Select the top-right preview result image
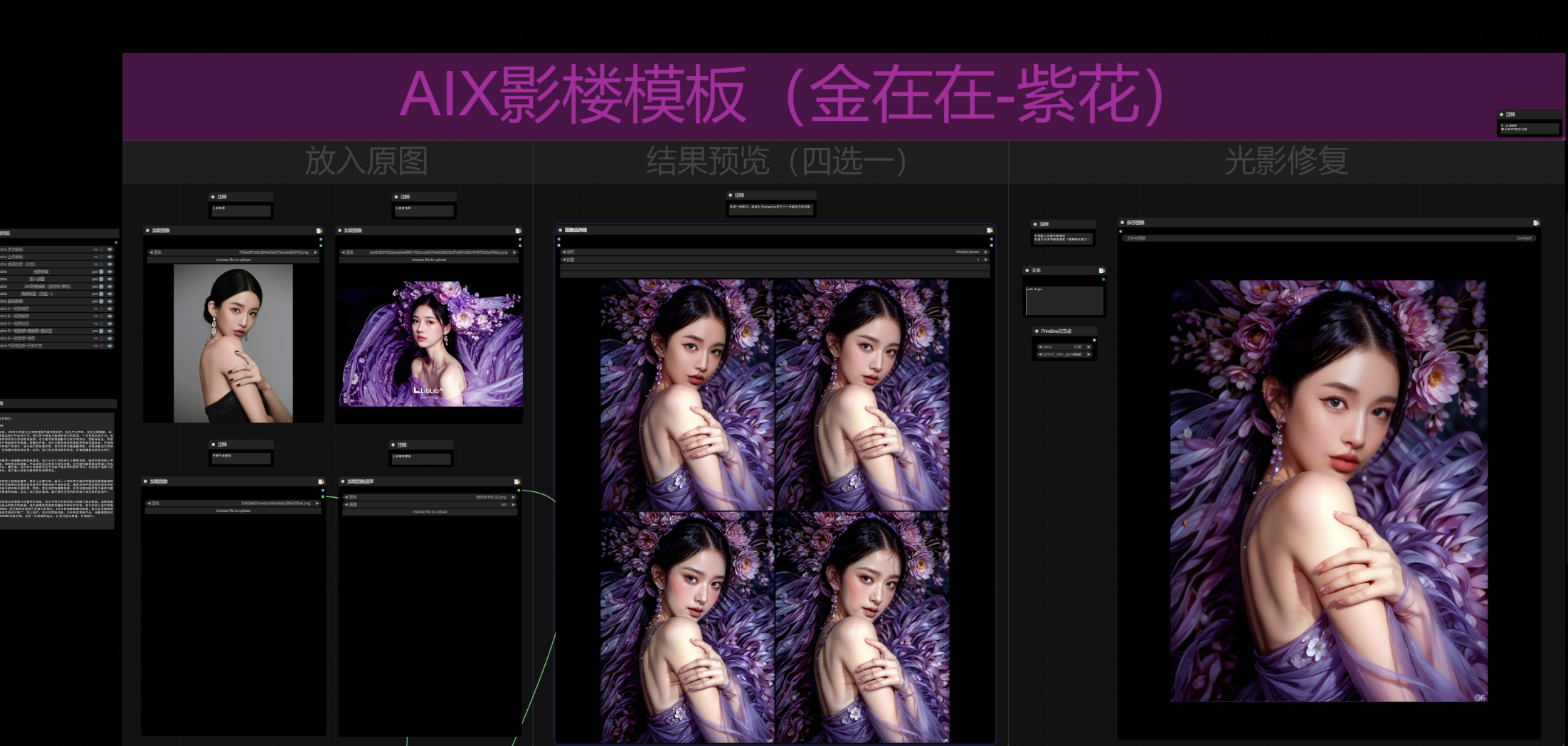 click(862, 395)
